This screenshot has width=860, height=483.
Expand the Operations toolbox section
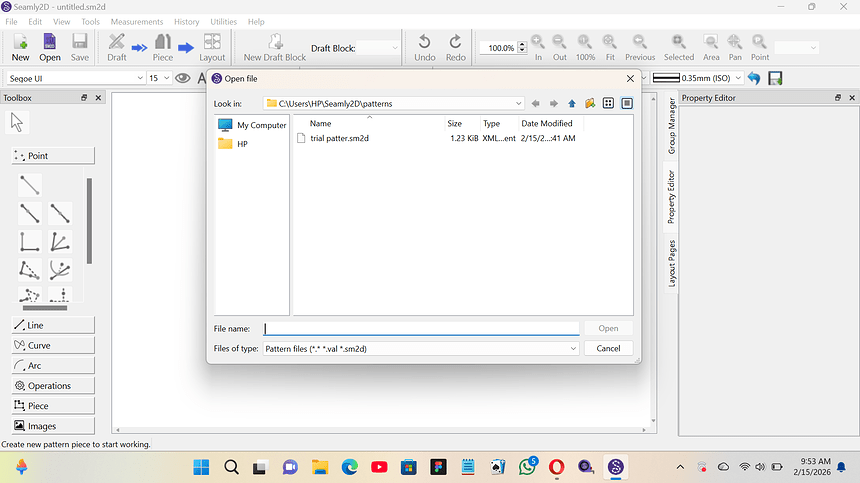click(x=53, y=385)
